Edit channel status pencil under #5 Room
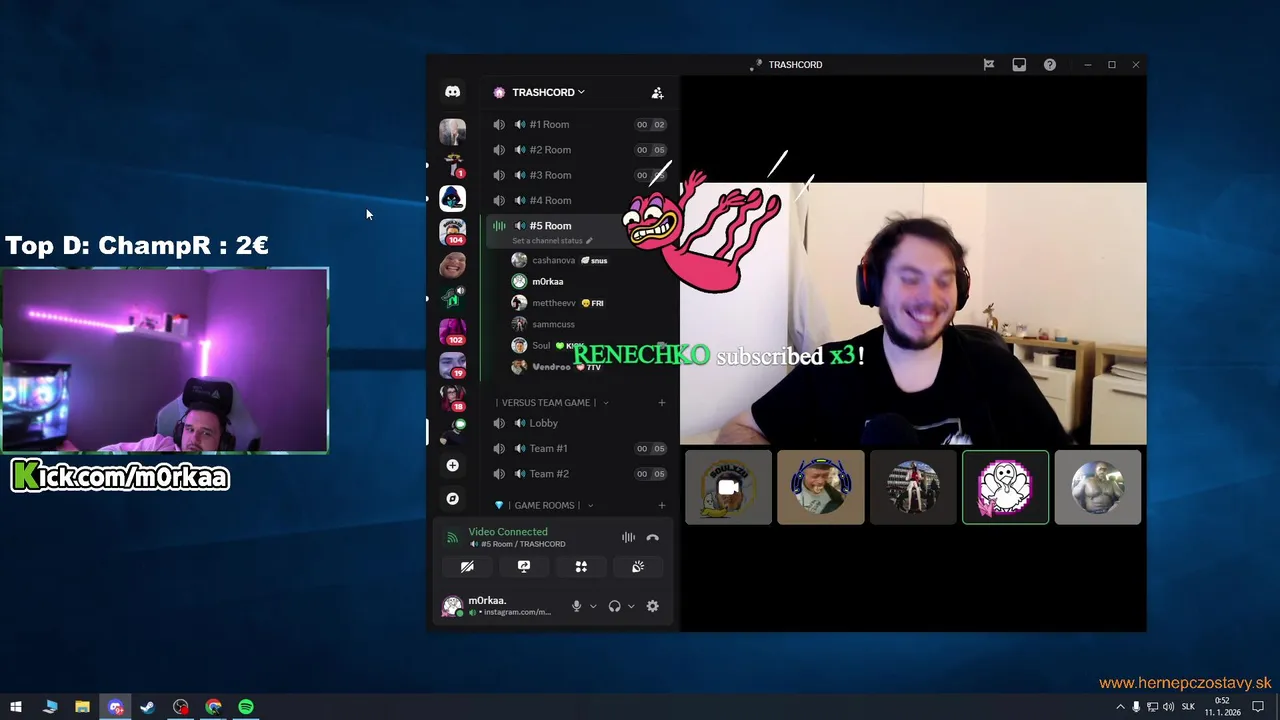 click(589, 241)
